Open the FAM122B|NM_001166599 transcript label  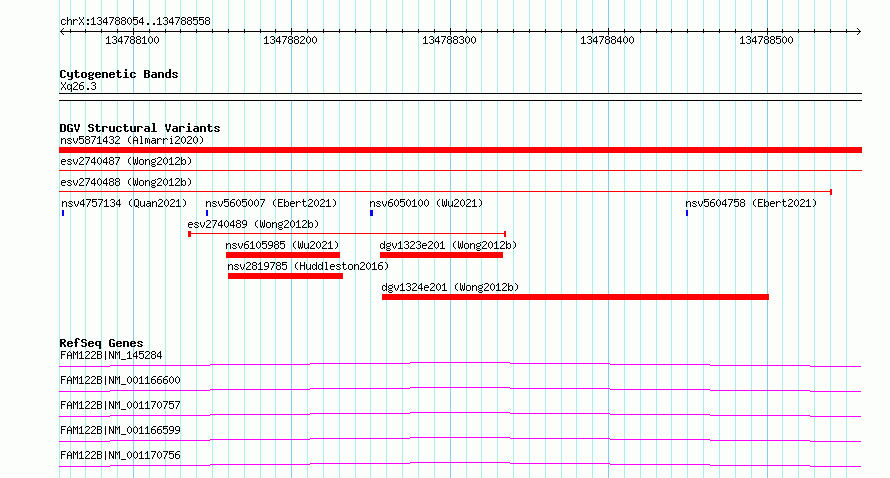pos(120,430)
